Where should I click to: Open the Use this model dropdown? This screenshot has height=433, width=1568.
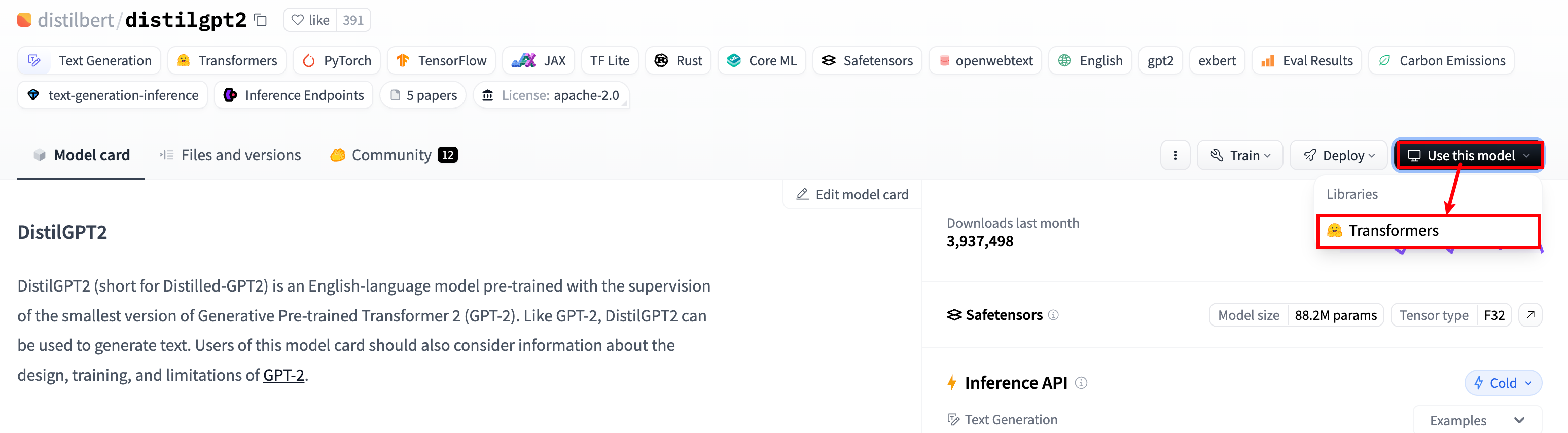coord(1468,155)
